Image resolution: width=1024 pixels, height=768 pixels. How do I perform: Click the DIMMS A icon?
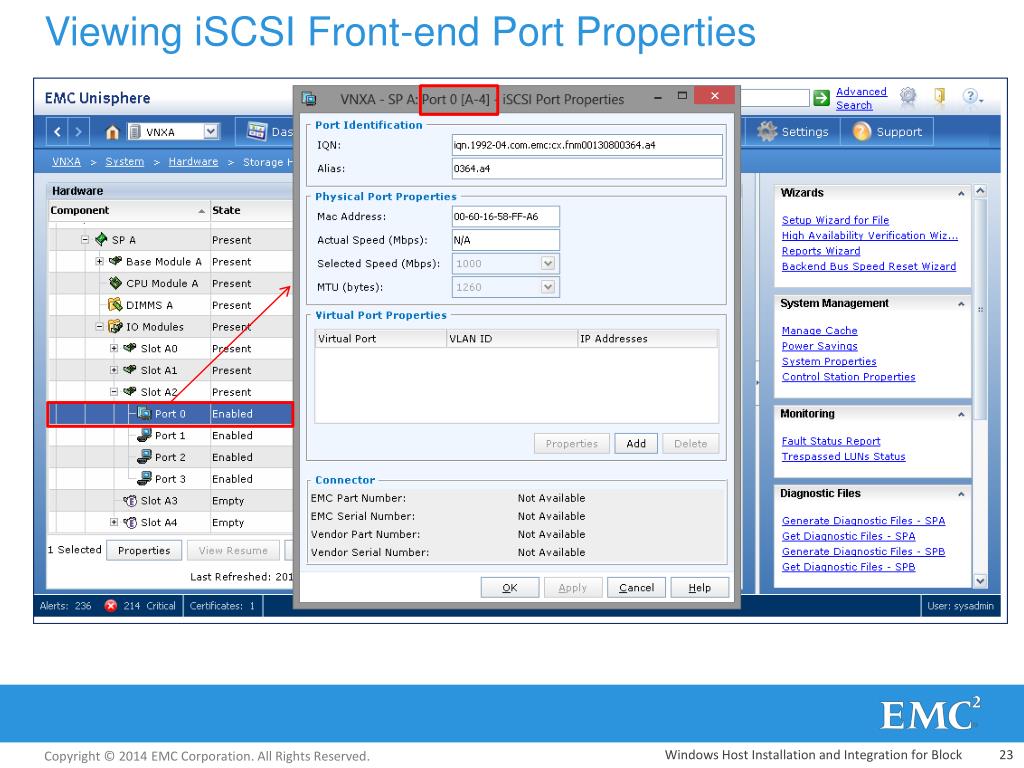115,304
